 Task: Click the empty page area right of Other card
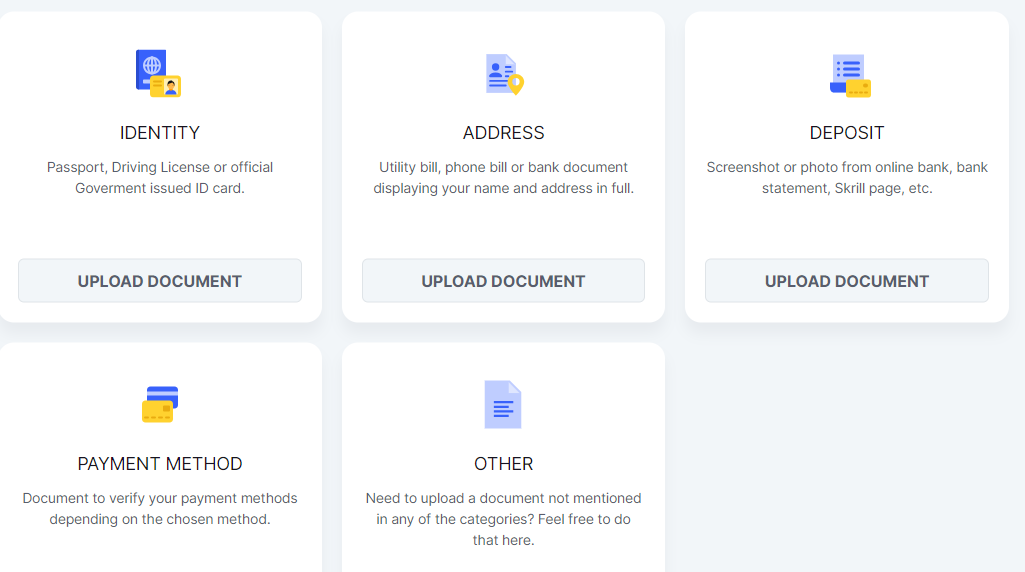tap(846, 460)
